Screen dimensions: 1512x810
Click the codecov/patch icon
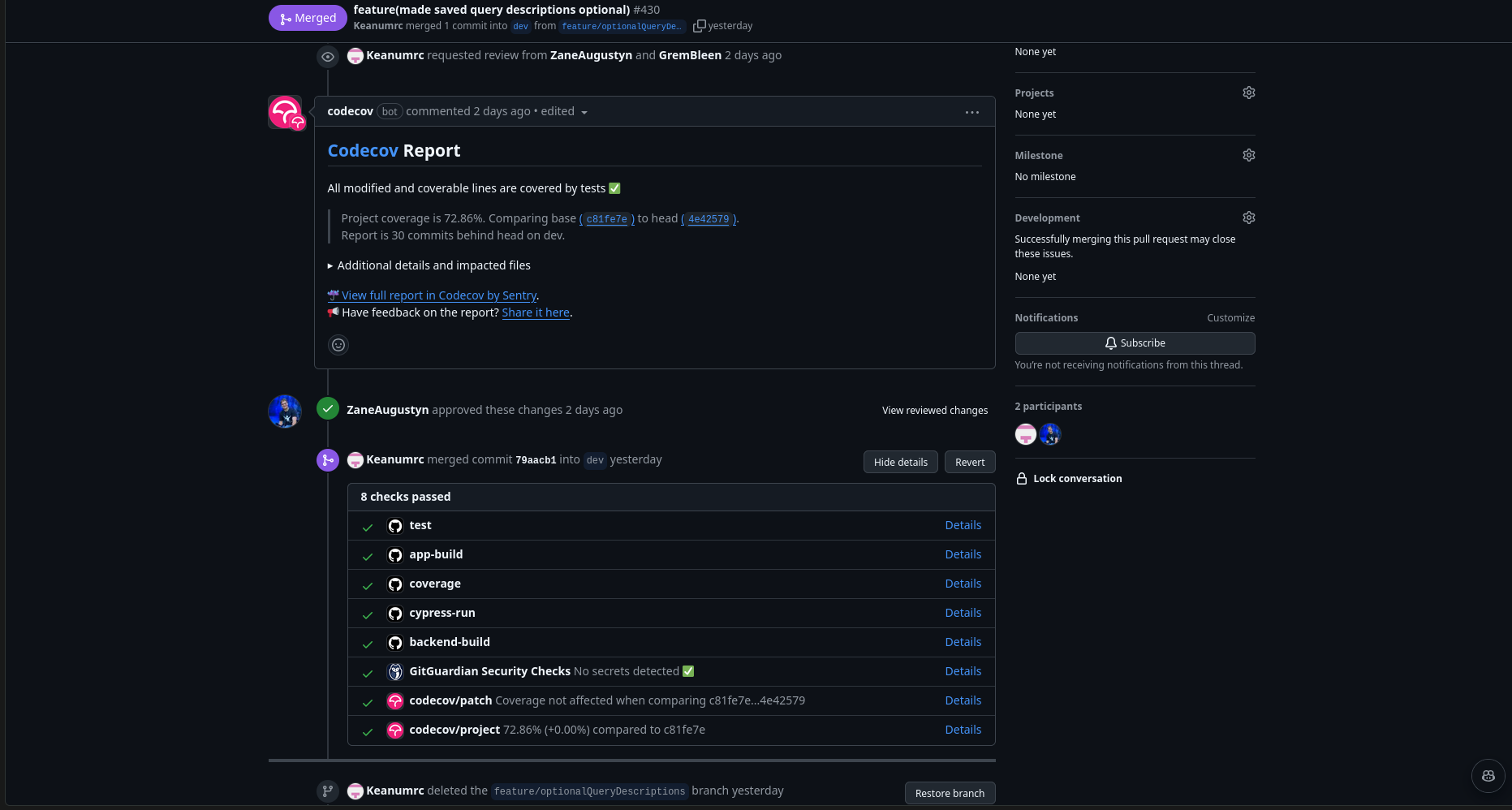point(395,701)
